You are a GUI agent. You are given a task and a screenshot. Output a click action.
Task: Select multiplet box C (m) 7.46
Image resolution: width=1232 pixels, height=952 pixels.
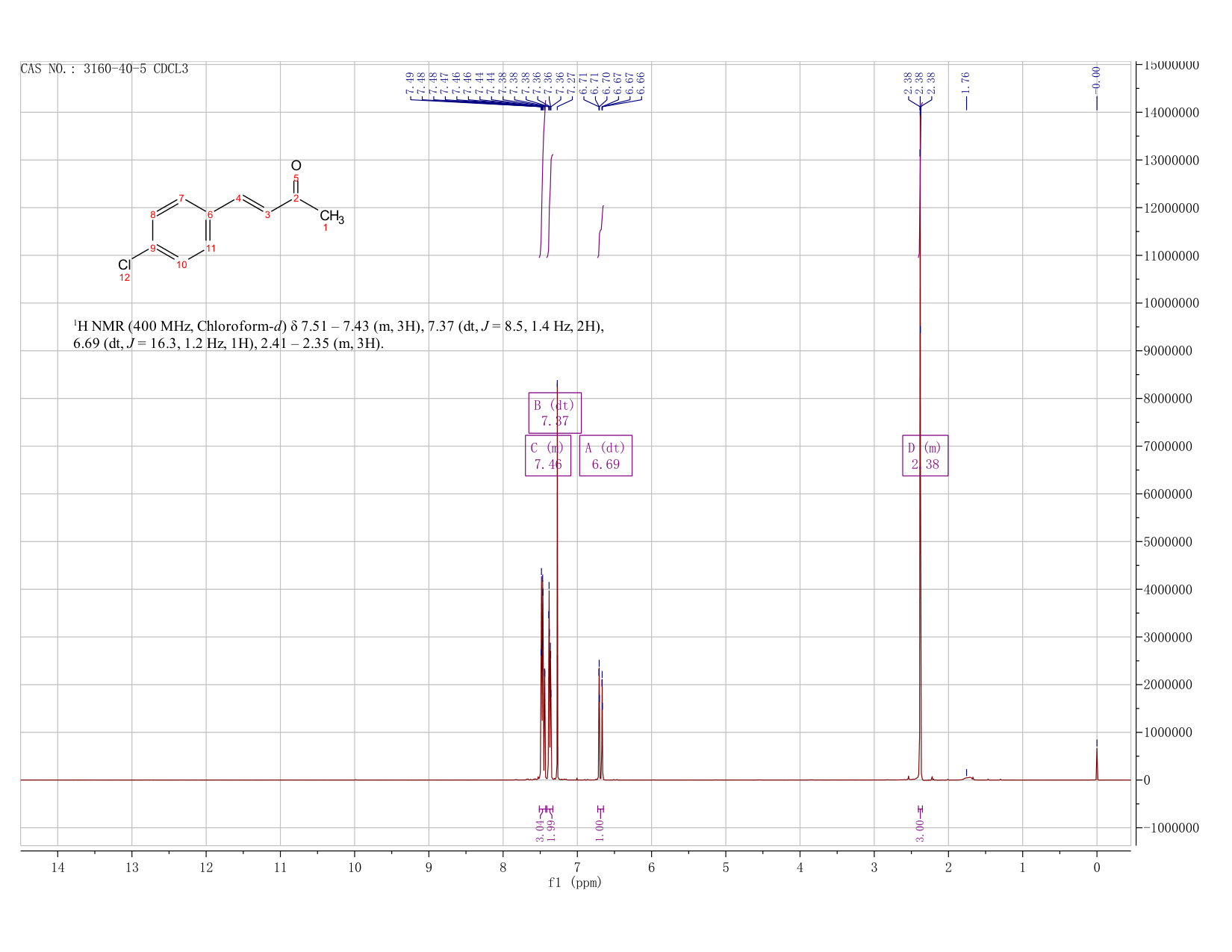coord(548,455)
